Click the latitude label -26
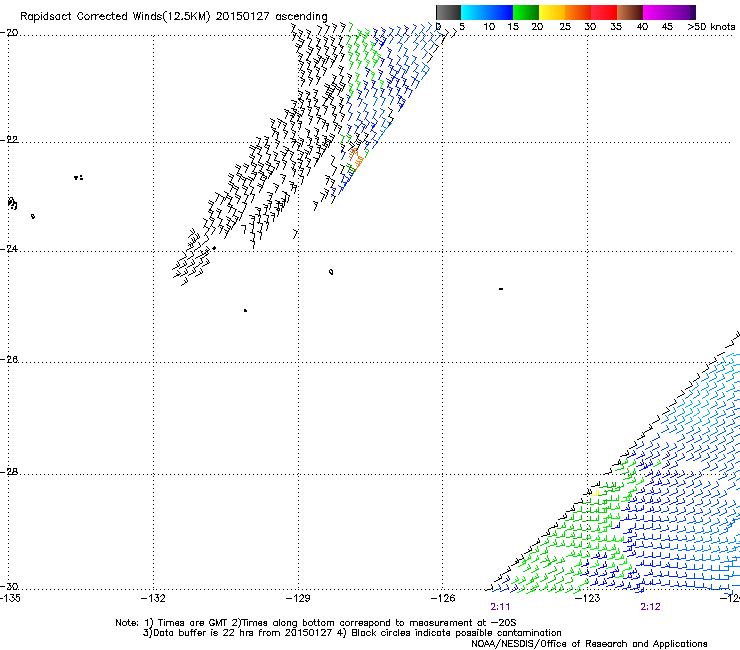 [9, 360]
